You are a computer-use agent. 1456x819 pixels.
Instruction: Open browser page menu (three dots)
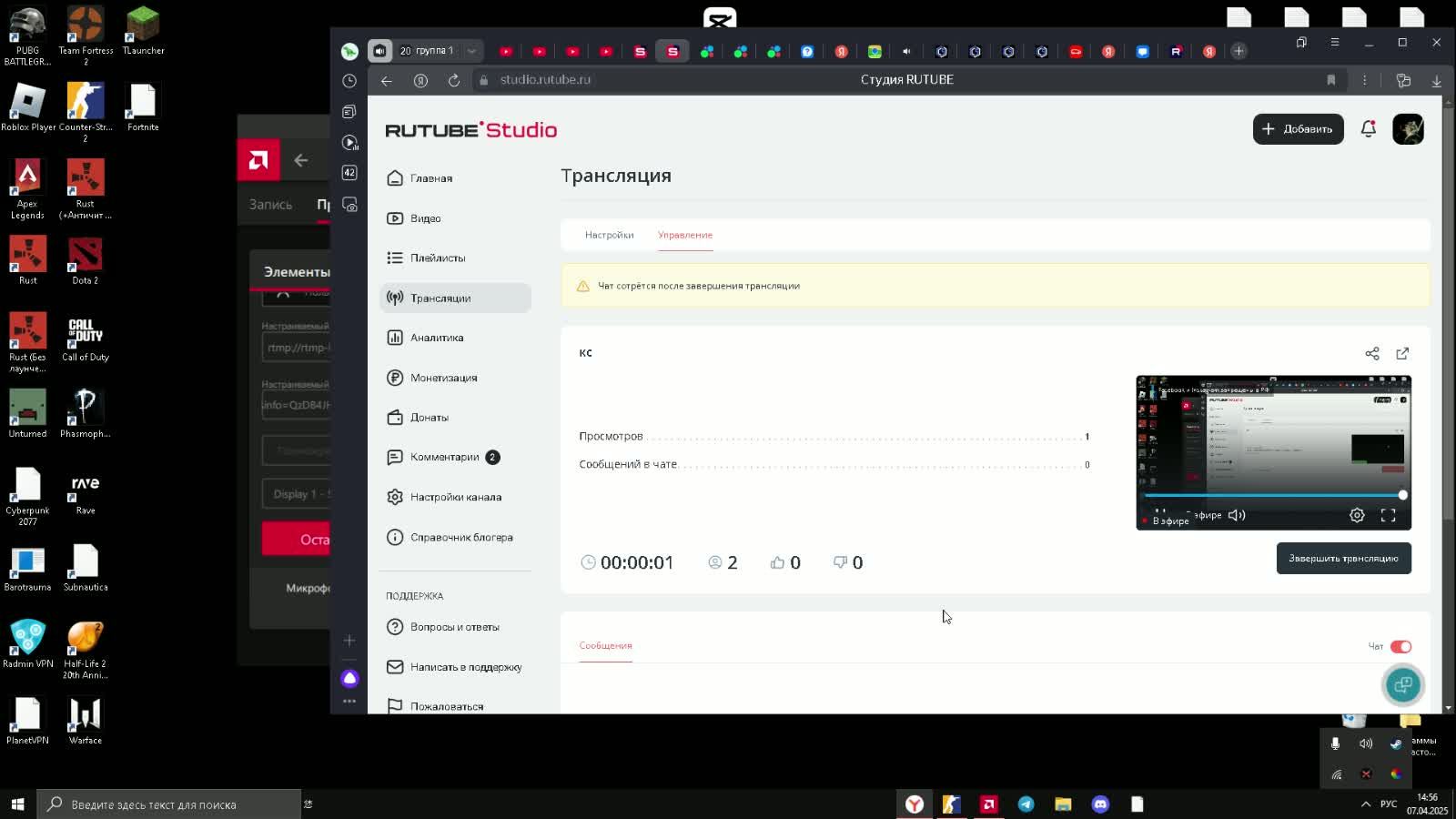coord(1364,80)
